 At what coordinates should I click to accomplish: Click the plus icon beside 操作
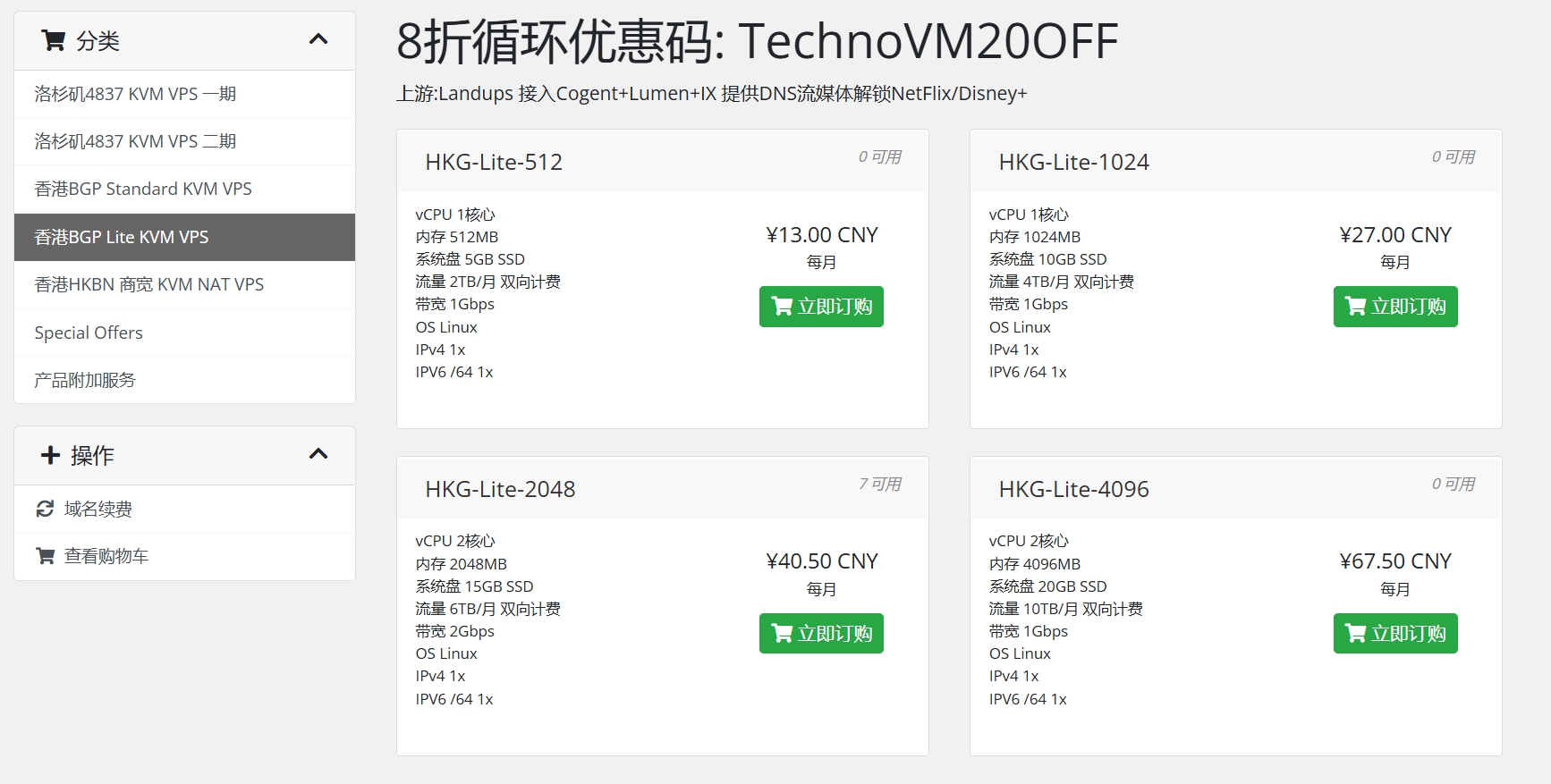50,455
